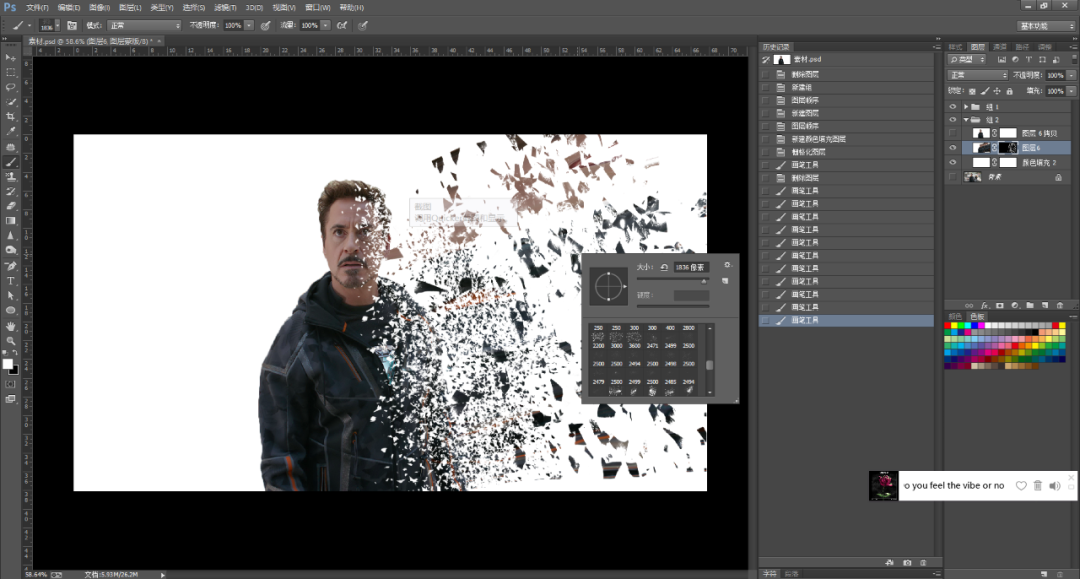This screenshot has height=579, width=1080.
Task: Open layer filter type dropdown
Action: pyautogui.click(x=967, y=60)
